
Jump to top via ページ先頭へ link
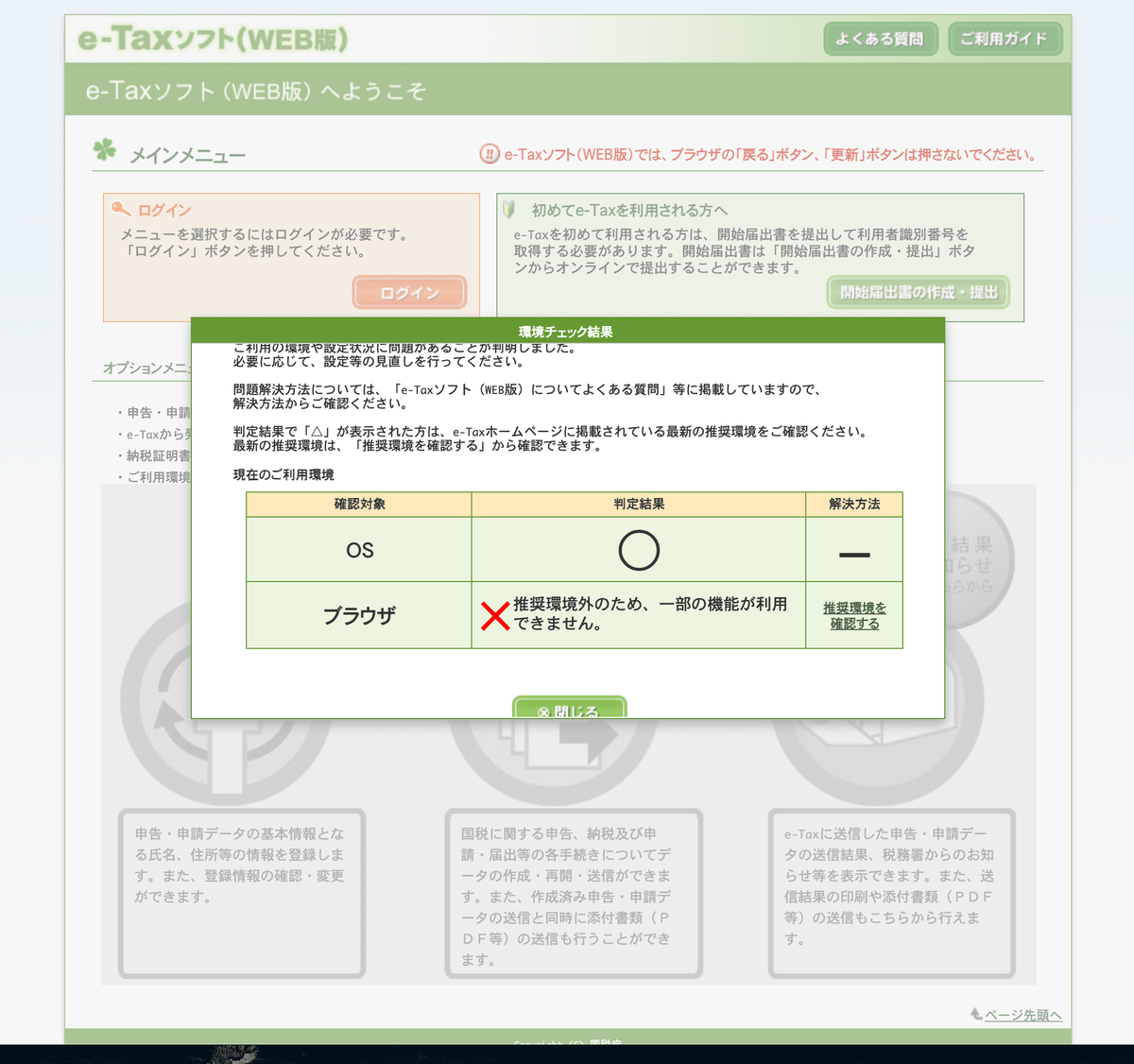coord(1022,1015)
